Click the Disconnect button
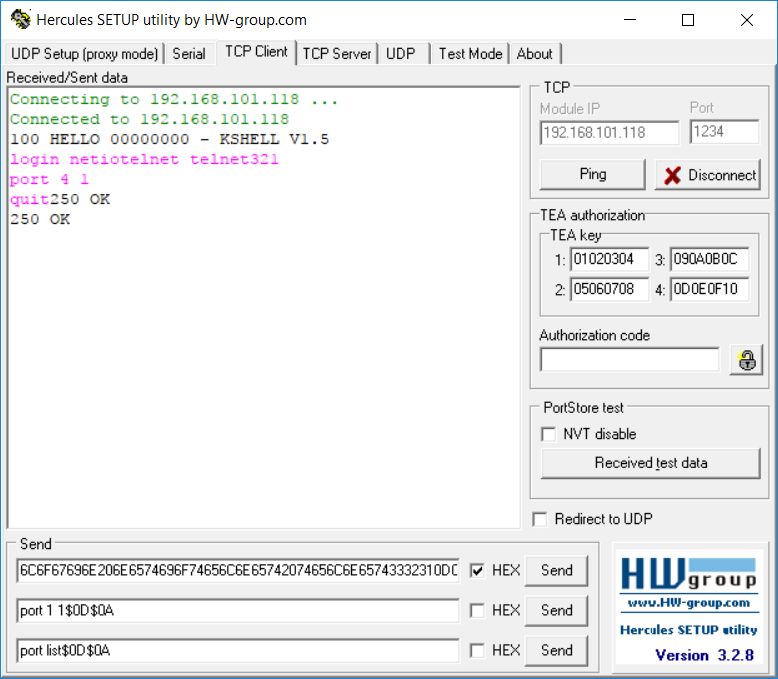The width and height of the screenshot is (778, 679). tap(708, 175)
